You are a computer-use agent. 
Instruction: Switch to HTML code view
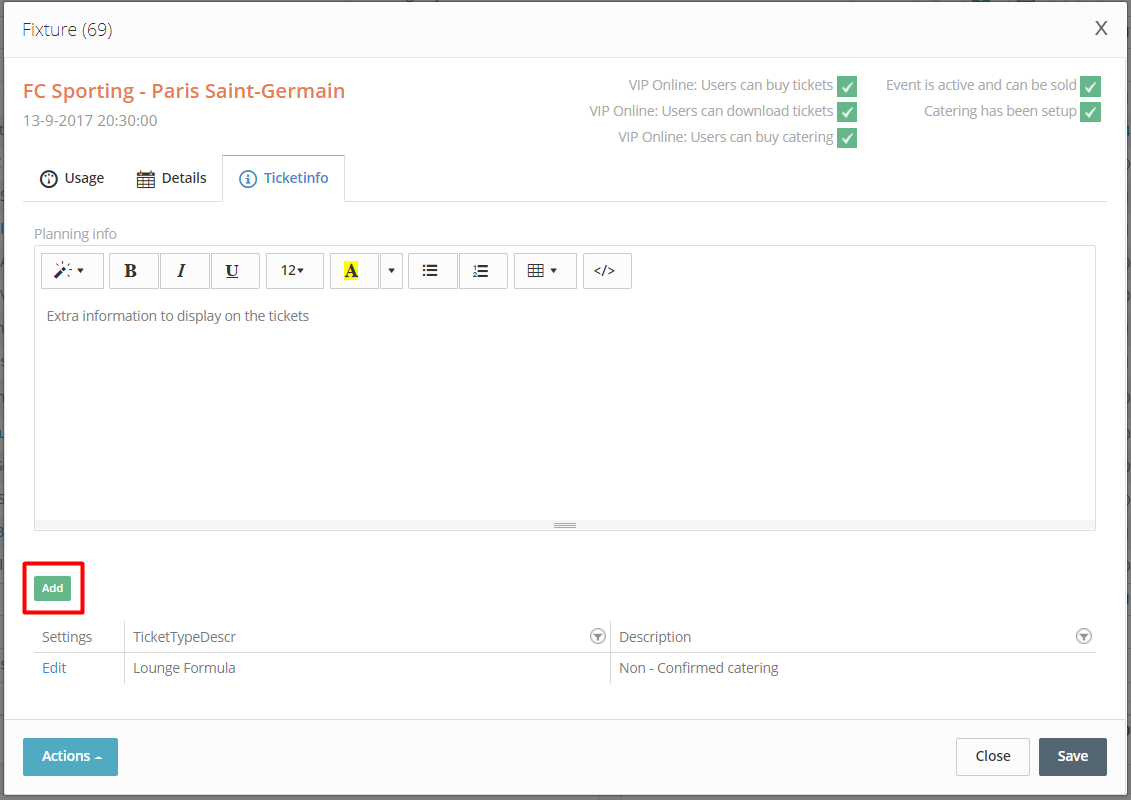607,271
